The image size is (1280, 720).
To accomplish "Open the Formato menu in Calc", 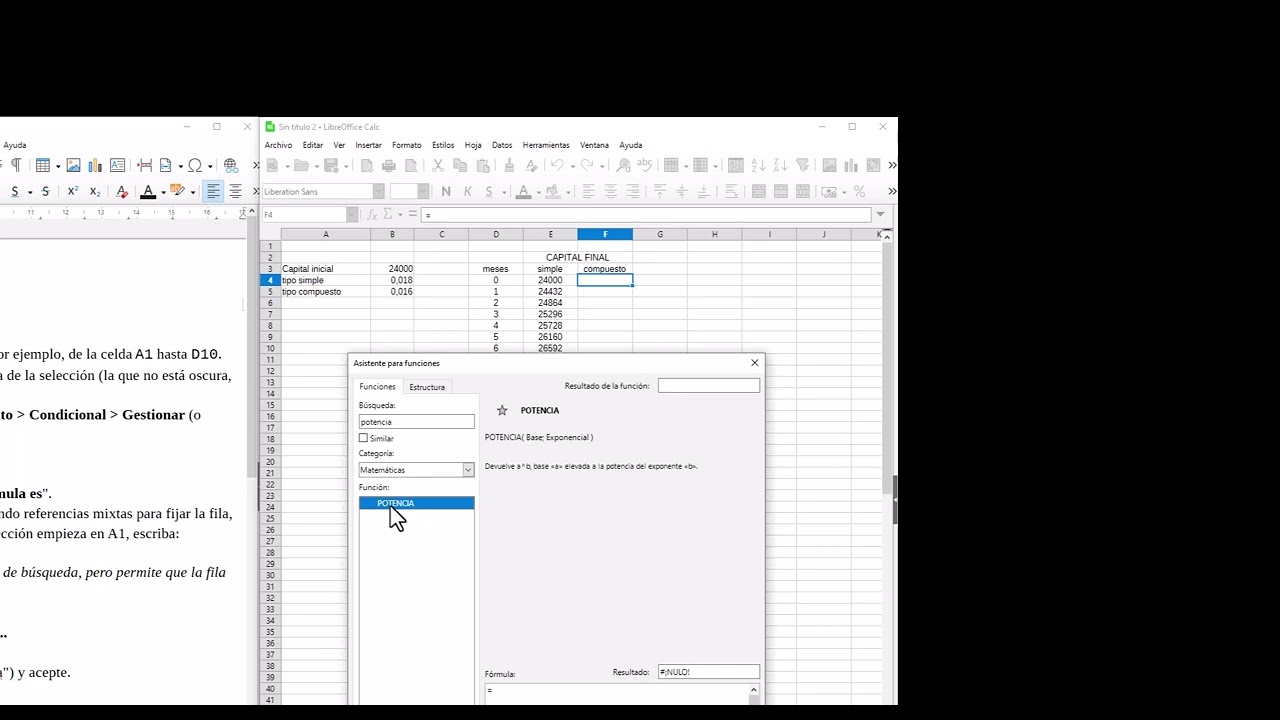I will click(406, 145).
